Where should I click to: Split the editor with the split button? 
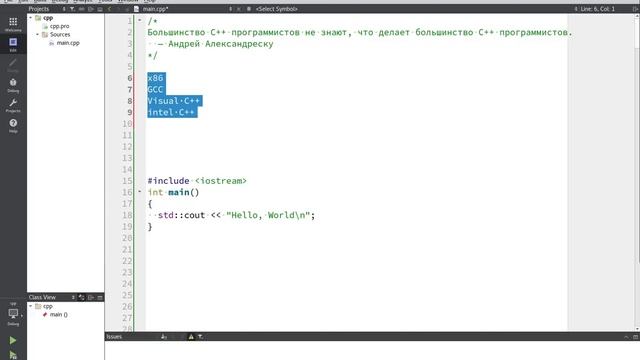[x=635, y=9]
